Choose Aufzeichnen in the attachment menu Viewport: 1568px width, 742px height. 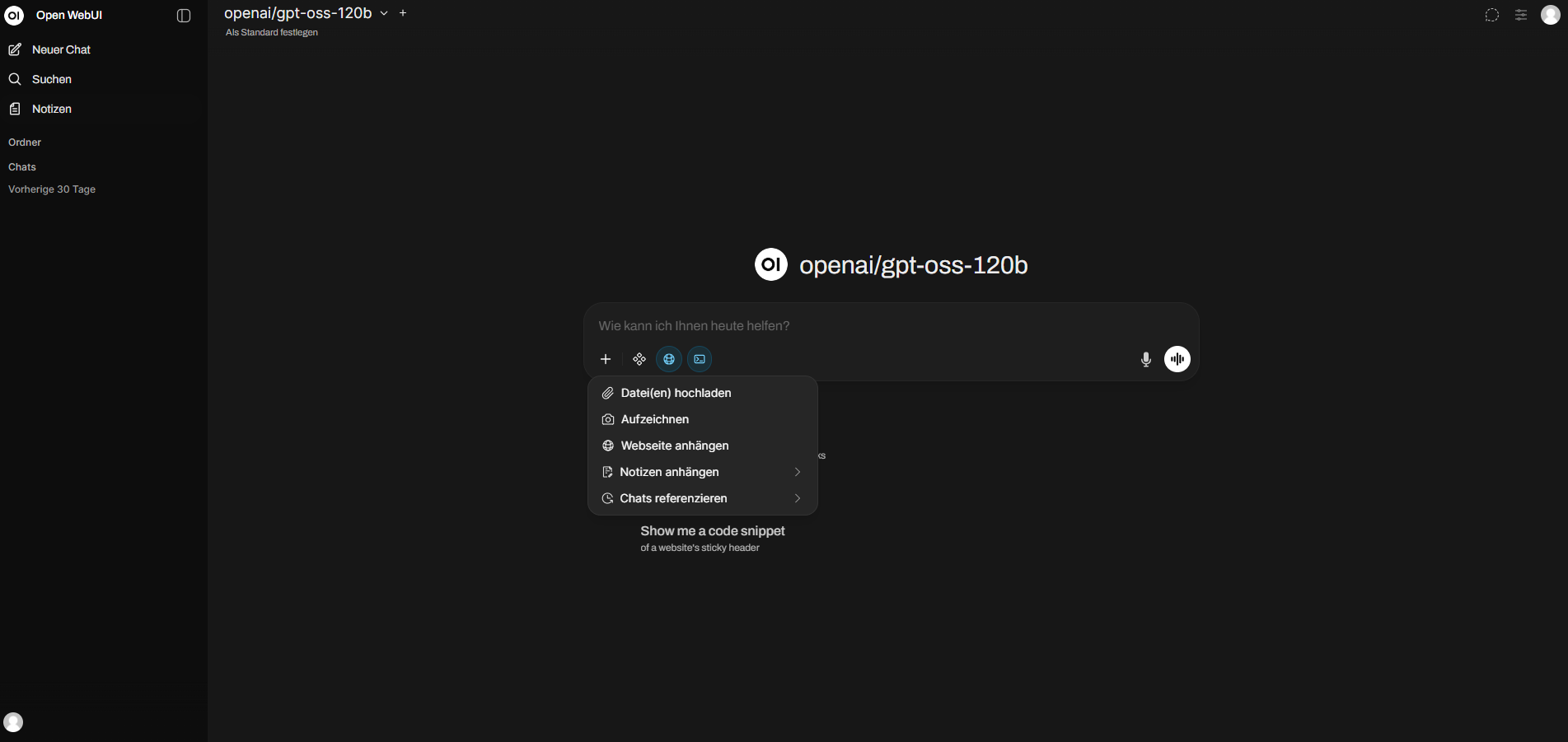654,419
